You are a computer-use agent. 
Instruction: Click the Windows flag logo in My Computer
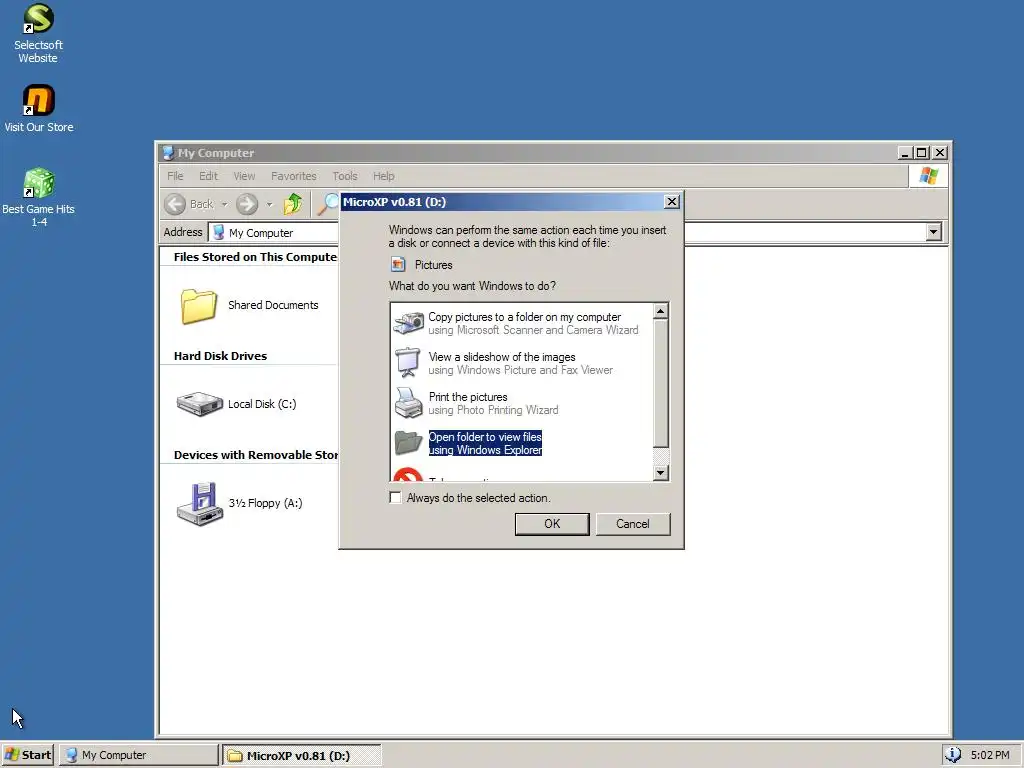[928, 176]
